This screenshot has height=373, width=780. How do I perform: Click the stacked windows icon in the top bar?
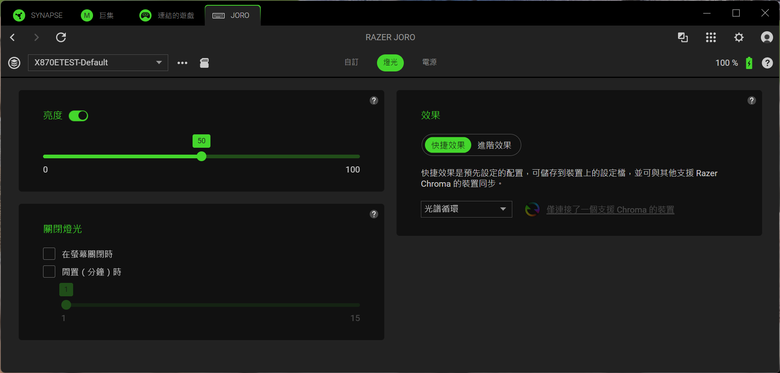pyautogui.click(x=682, y=37)
